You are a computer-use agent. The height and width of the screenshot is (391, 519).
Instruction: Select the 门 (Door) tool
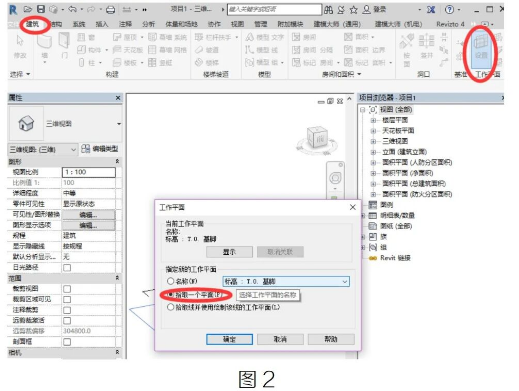64,46
